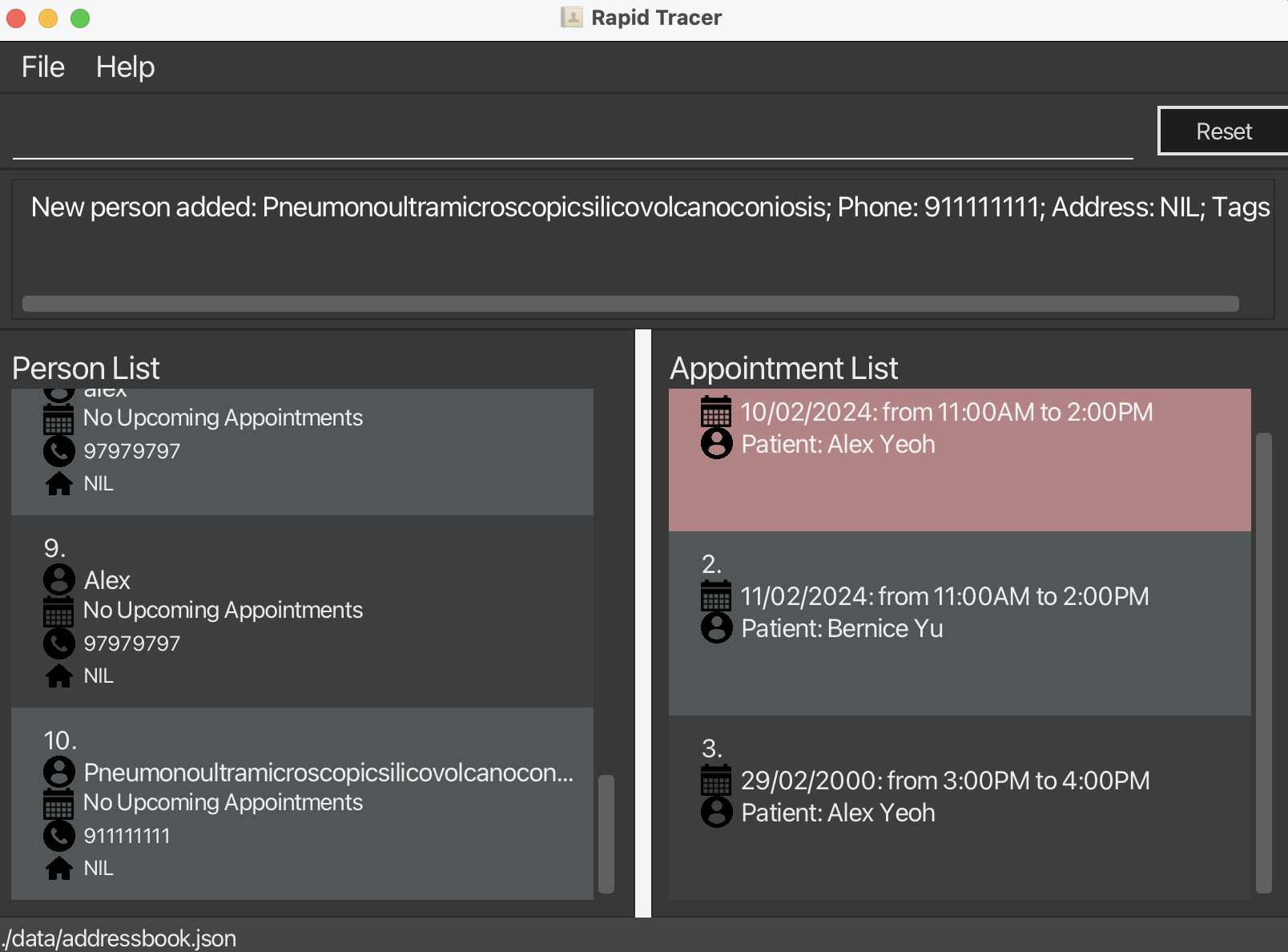Click calendar icon for 29/02/2000 appointment
This screenshot has height=952, width=1288.
[x=716, y=780]
